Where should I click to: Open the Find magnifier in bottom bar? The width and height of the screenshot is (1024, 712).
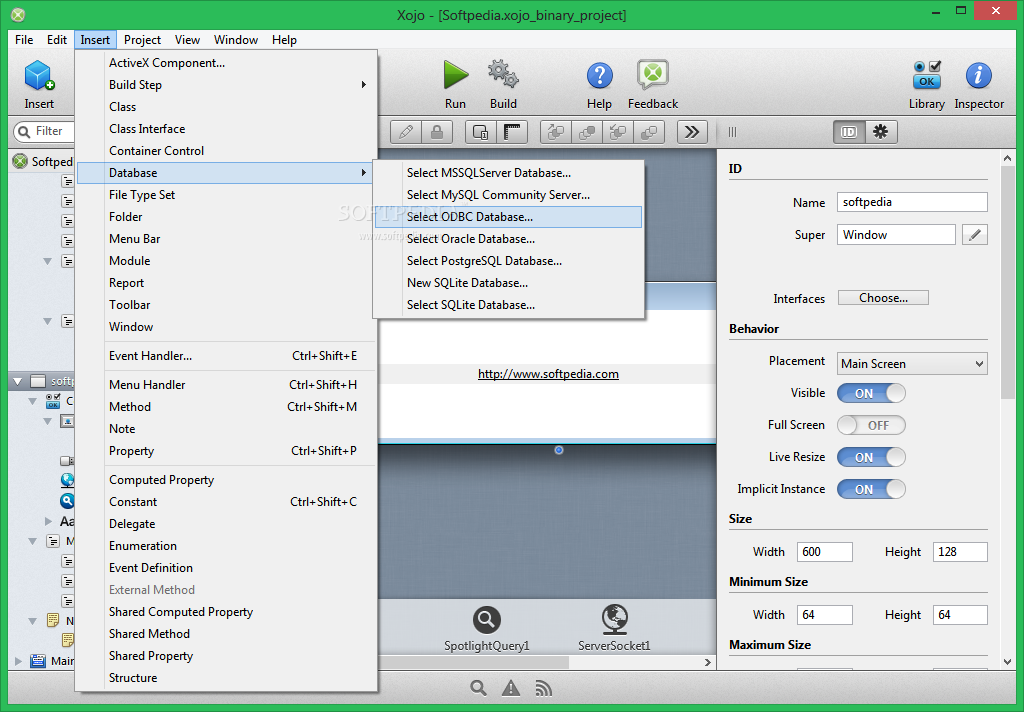coord(478,688)
